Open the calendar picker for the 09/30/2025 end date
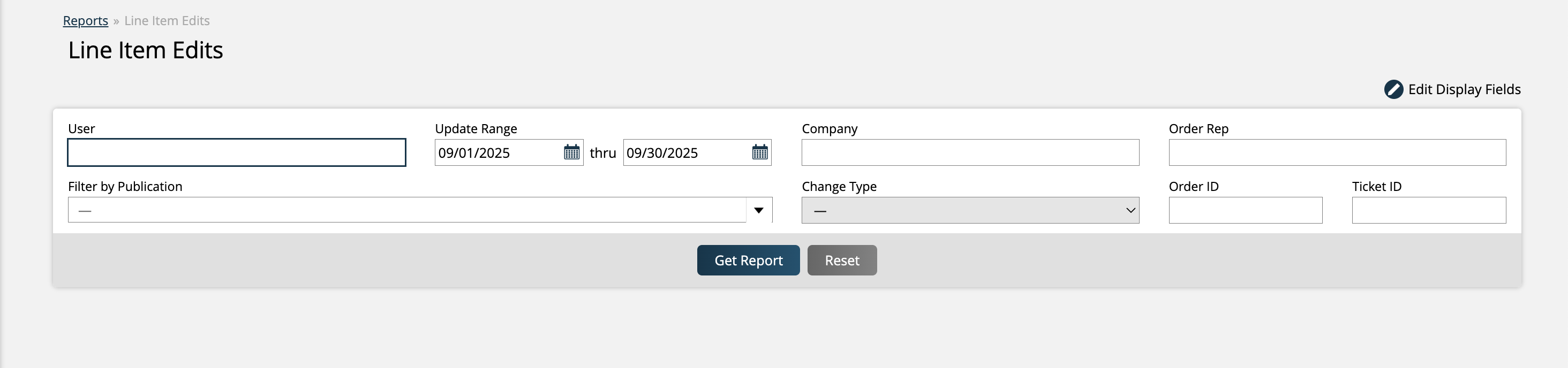 759,152
